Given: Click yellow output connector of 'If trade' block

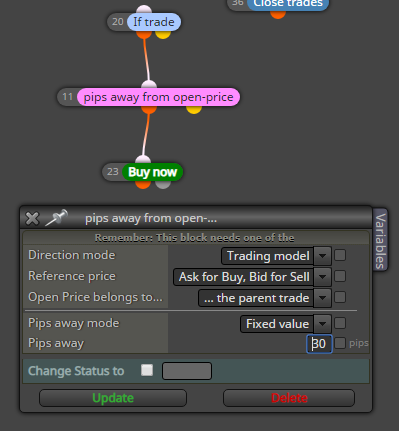Looking at the screenshot, I should click(x=163, y=34).
